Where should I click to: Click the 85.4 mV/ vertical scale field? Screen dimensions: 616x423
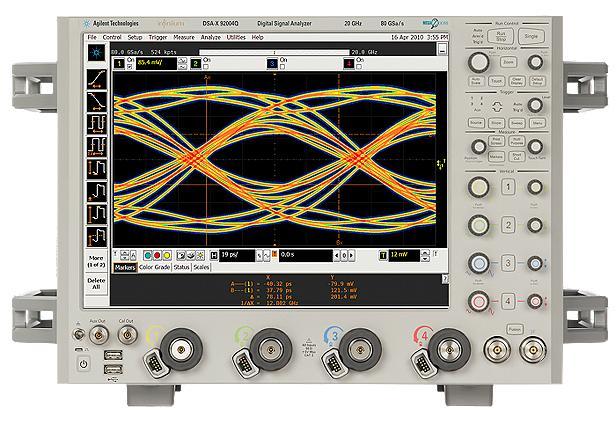156,64
